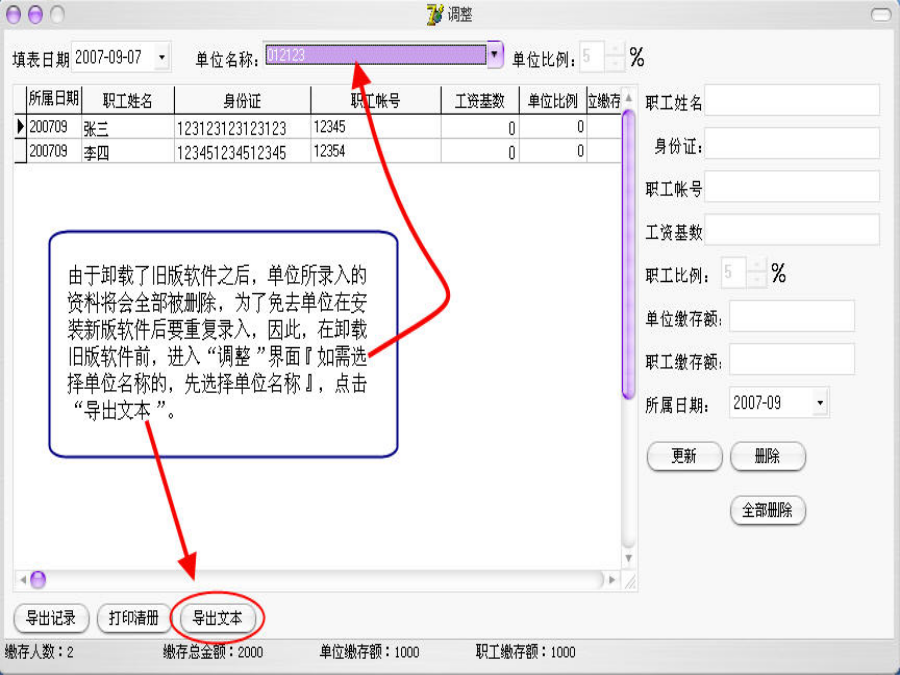Click the 所属日期 column header

tap(54, 100)
